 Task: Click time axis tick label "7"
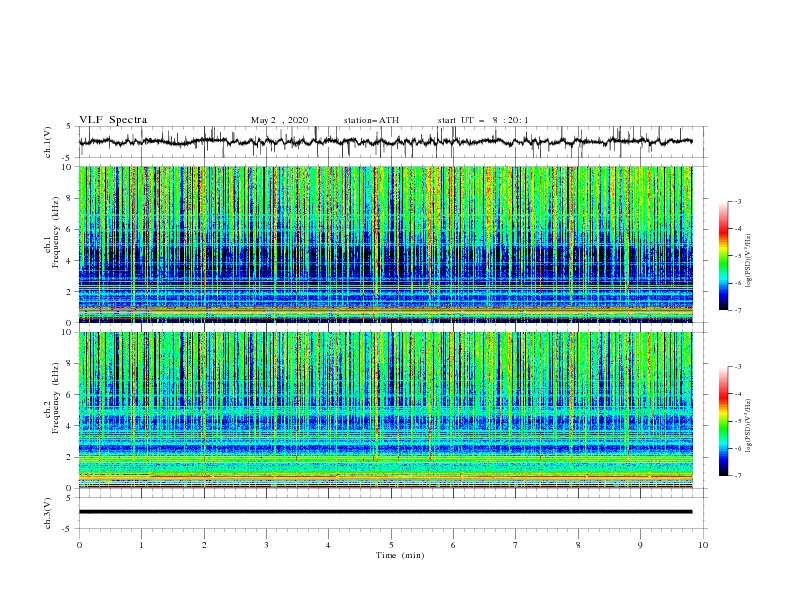516,545
